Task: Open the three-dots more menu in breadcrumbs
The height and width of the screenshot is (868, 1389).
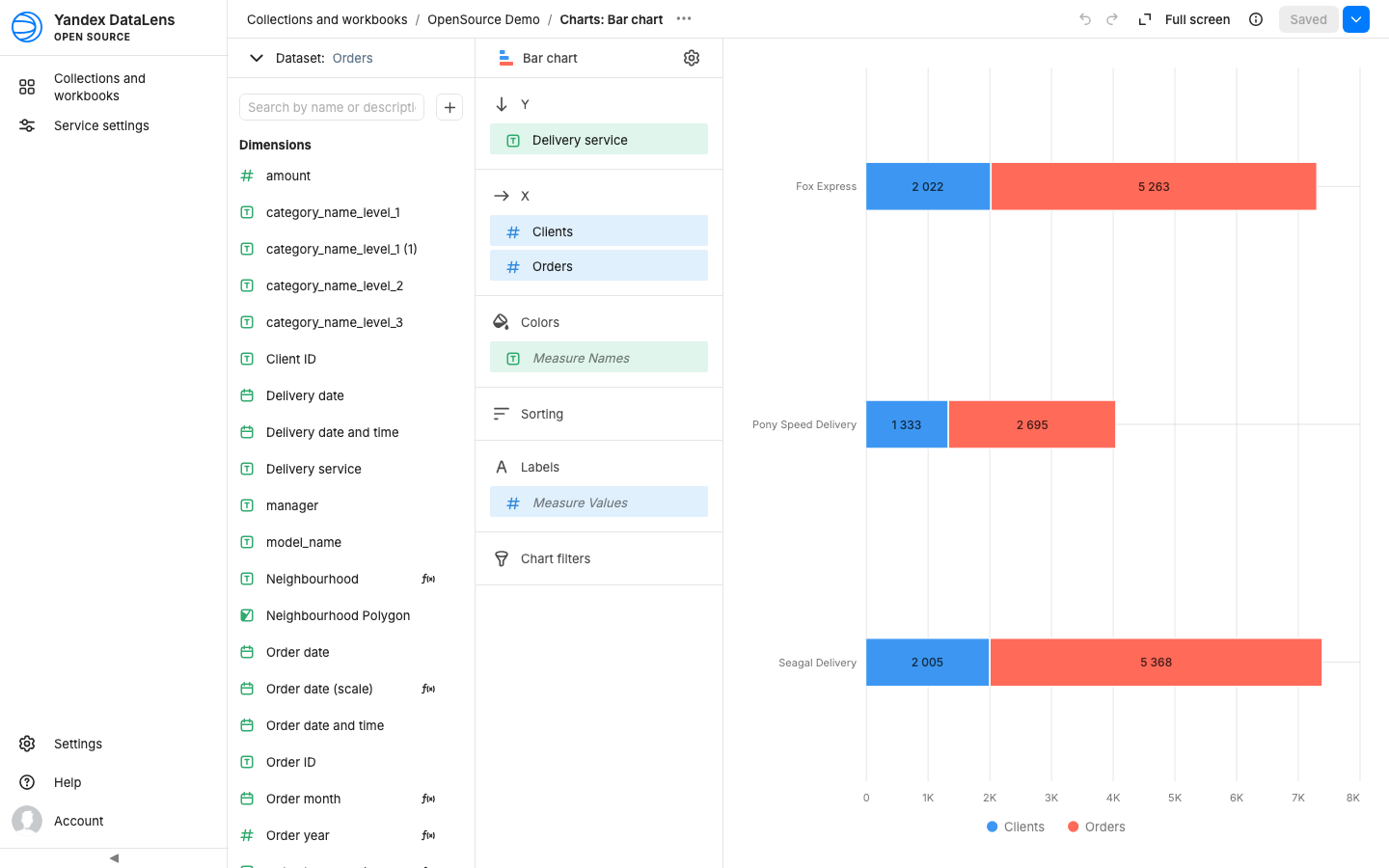Action: [684, 19]
